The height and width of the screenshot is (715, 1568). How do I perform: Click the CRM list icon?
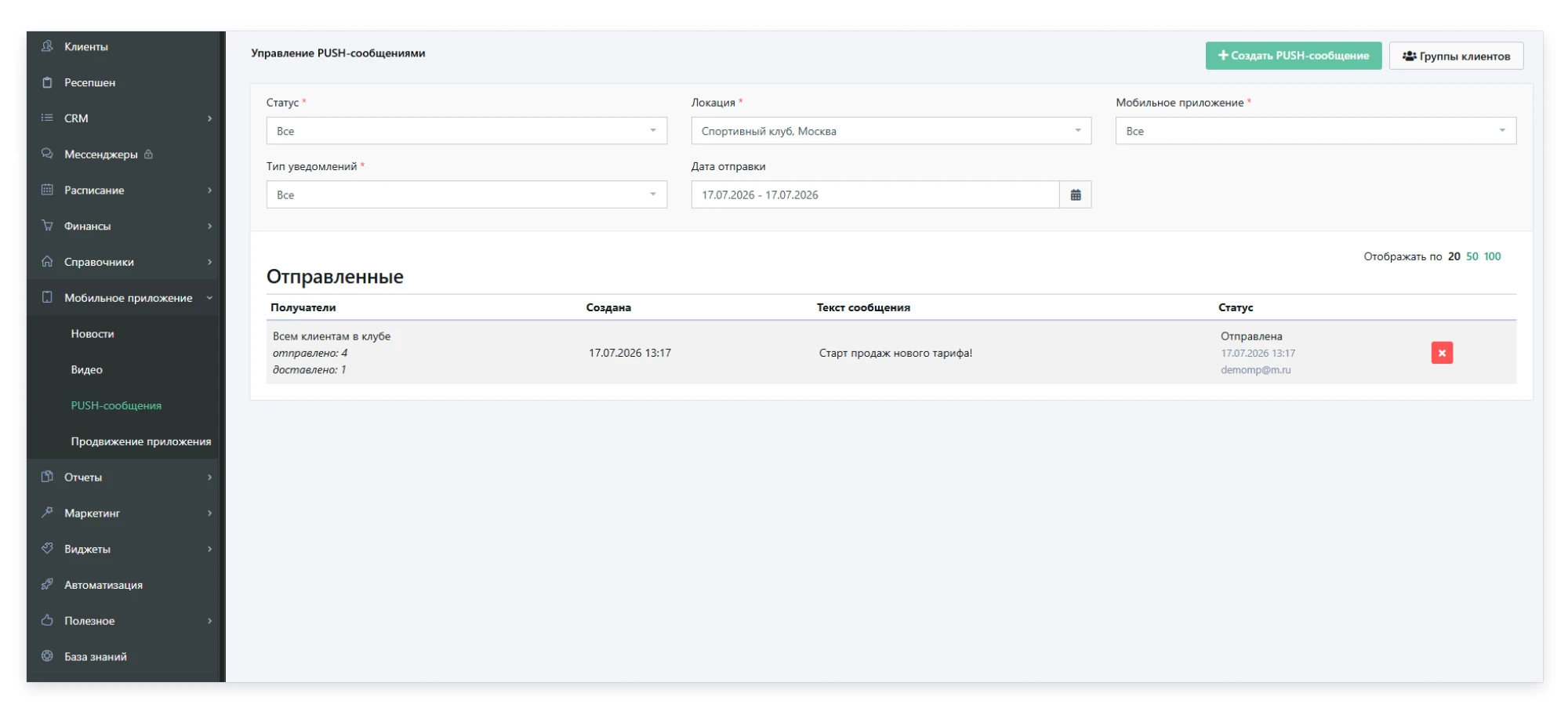click(47, 118)
